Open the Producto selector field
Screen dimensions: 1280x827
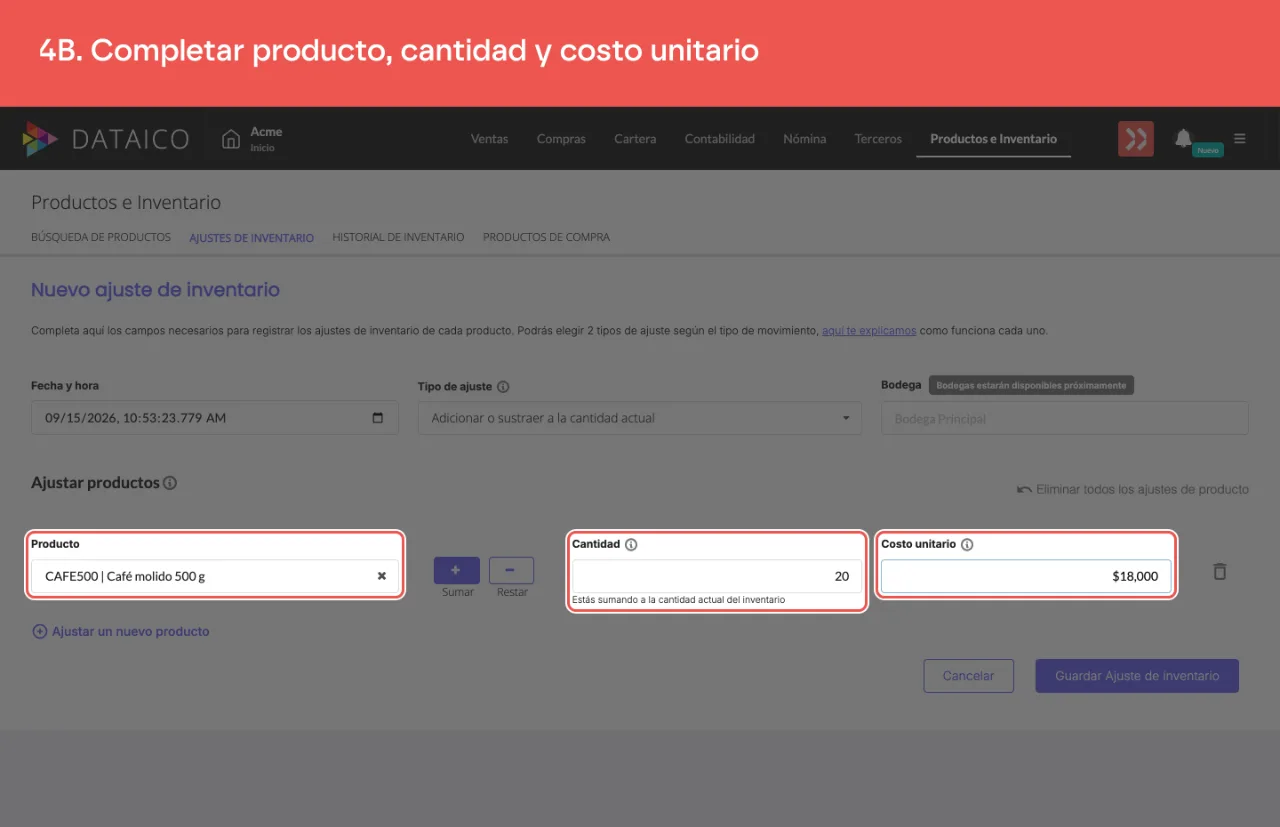point(215,576)
